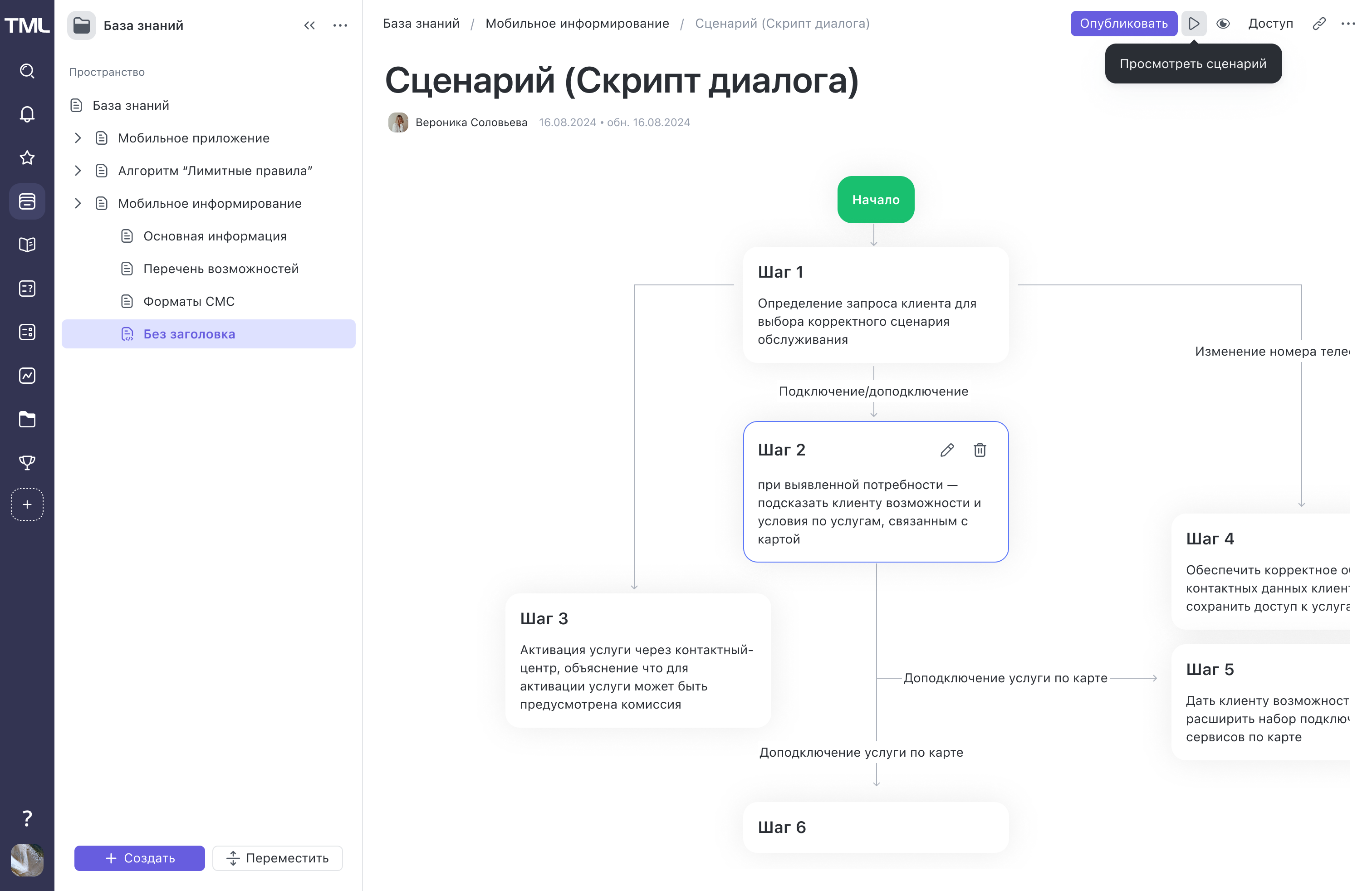Image resolution: width=1372 pixels, height=891 pixels.
Task: Open favorites star icon in sidebar
Action: tap(27, 157)
